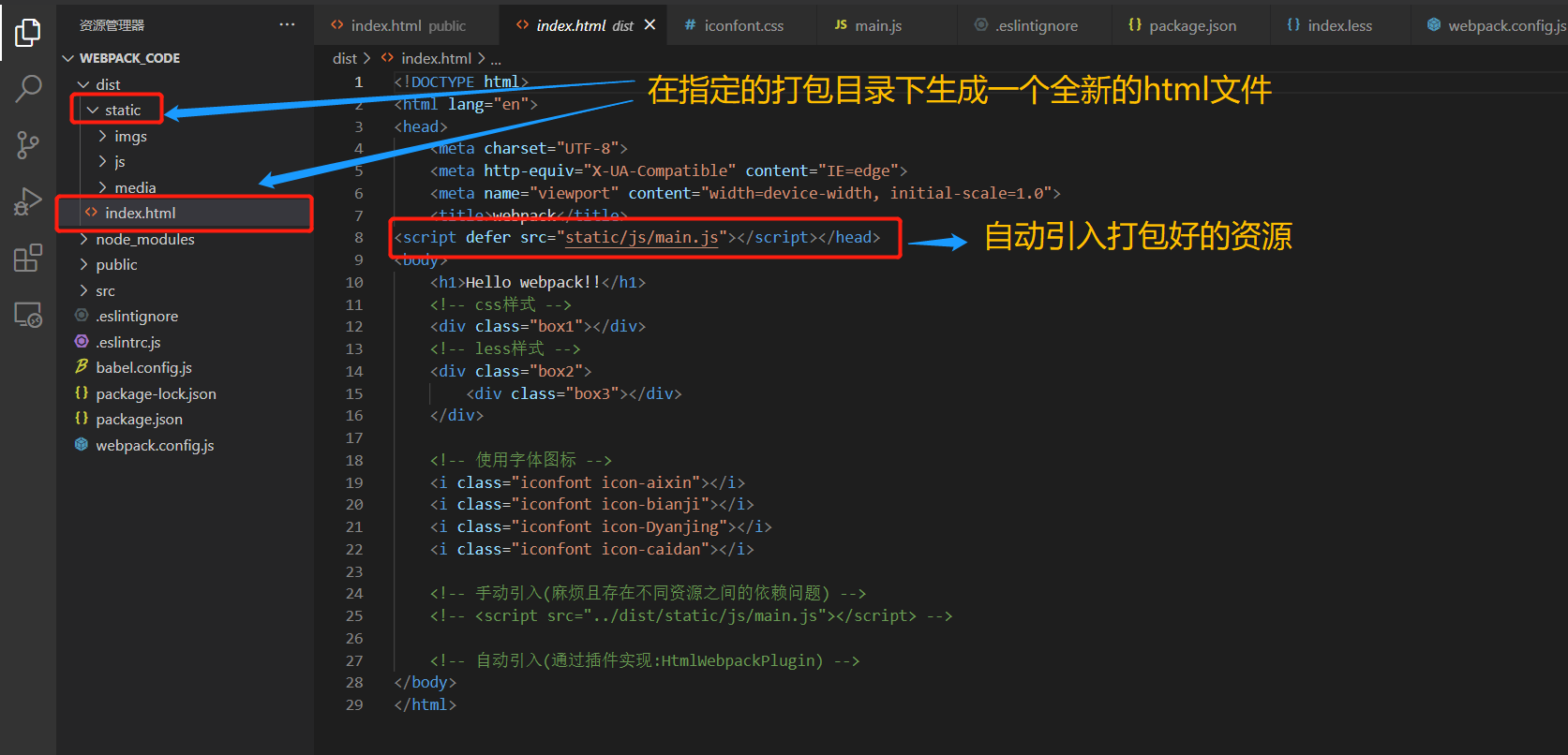1568x755 pixels.
Task: Open the Search view in activity bar
Action: (28, 89)
